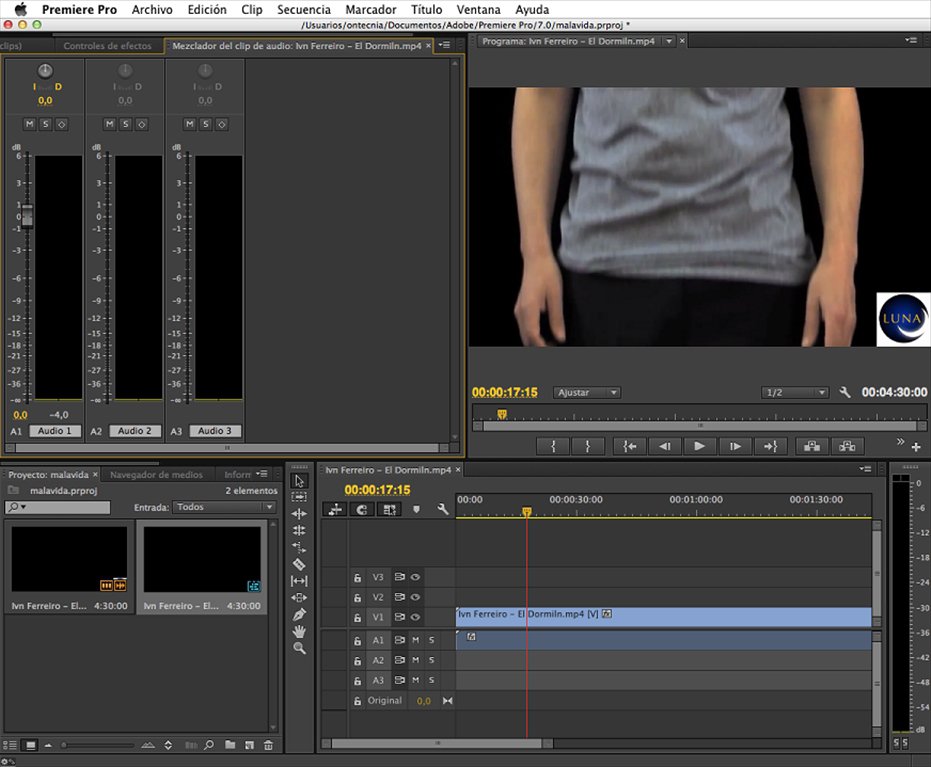The image size is (931, 767).
Task: Delete item using project panel trash icon
Action: click(x=268, y=745)
